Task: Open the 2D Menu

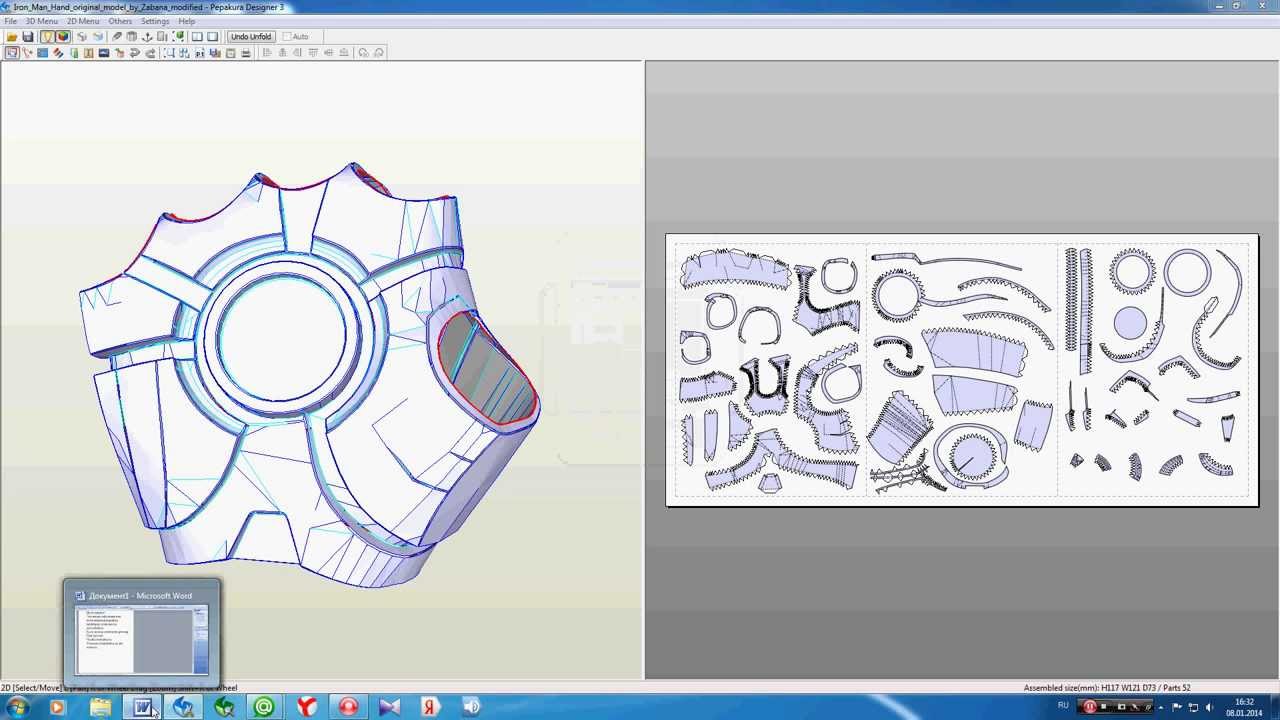Action: tap(83, 21)
